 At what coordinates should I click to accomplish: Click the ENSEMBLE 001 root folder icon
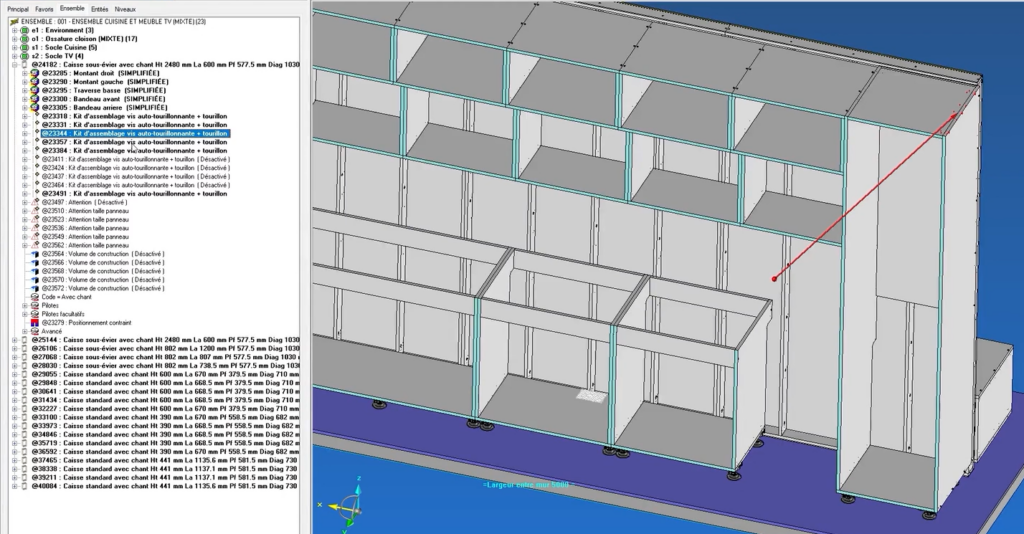pyautogui.click(x=14, y=22)
